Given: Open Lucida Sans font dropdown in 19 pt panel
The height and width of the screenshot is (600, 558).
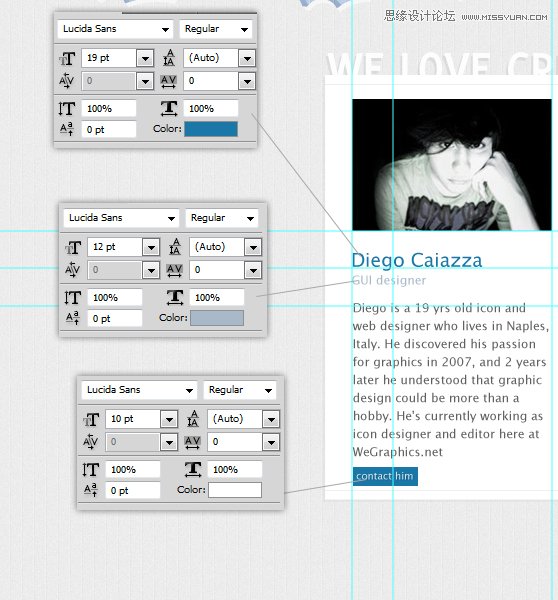Looking at the screenshot, I should click(116, 29).
